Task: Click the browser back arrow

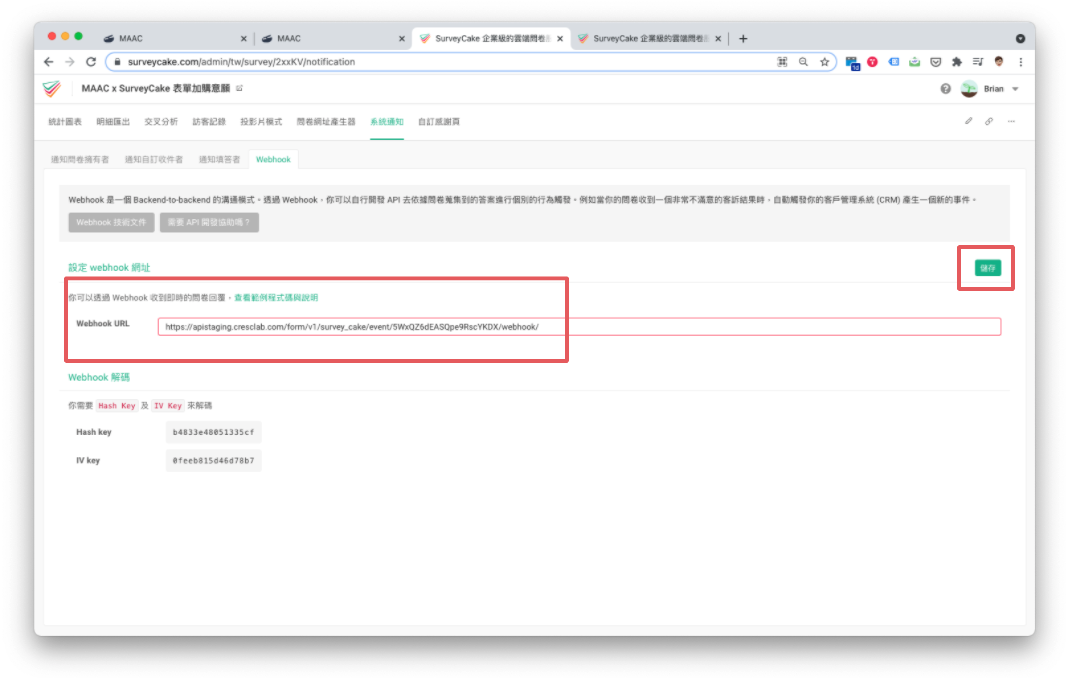Action: [48, 62]
